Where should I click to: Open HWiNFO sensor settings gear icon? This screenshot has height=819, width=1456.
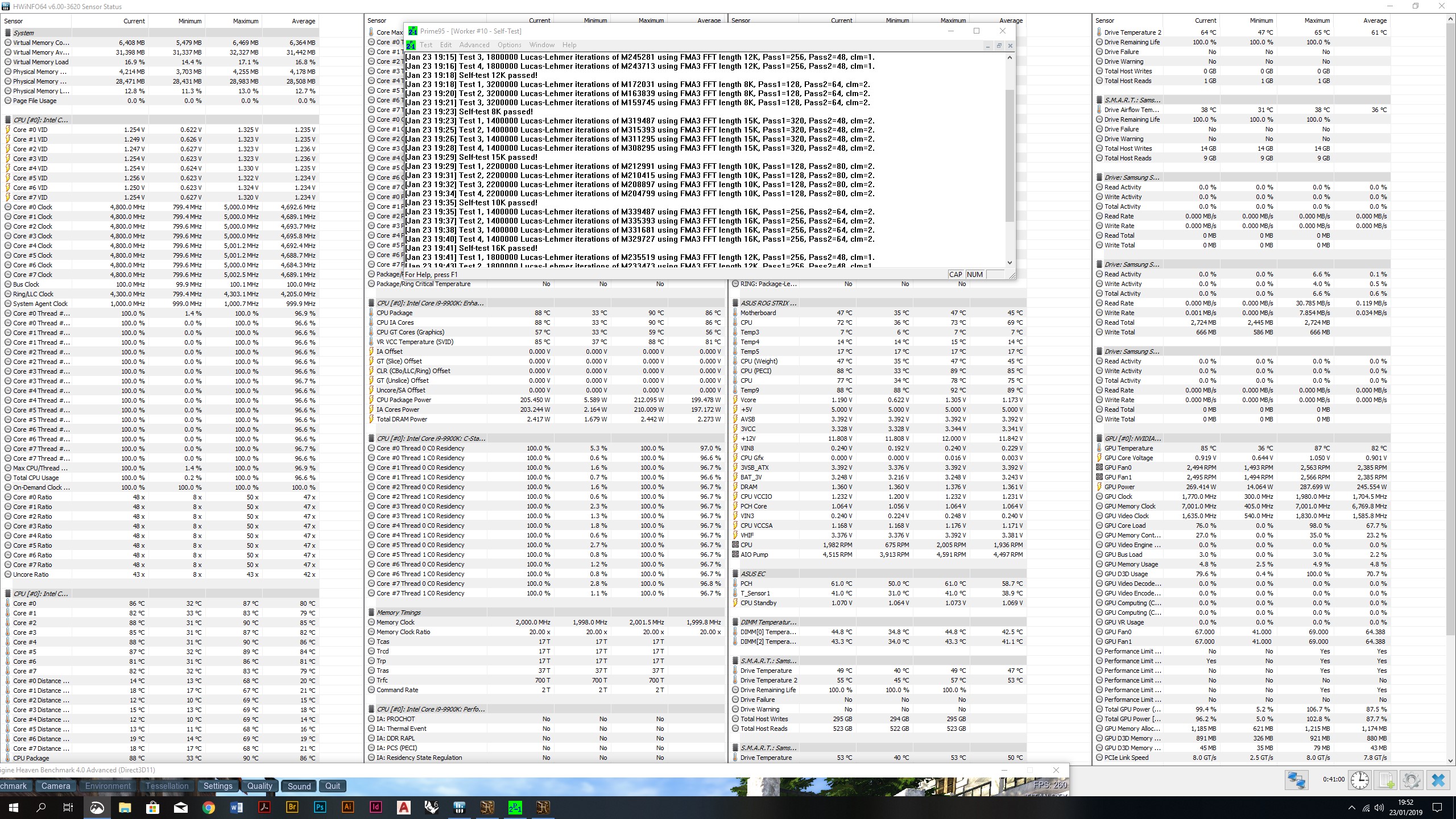pyautogui.click(x=1411, y=780)
